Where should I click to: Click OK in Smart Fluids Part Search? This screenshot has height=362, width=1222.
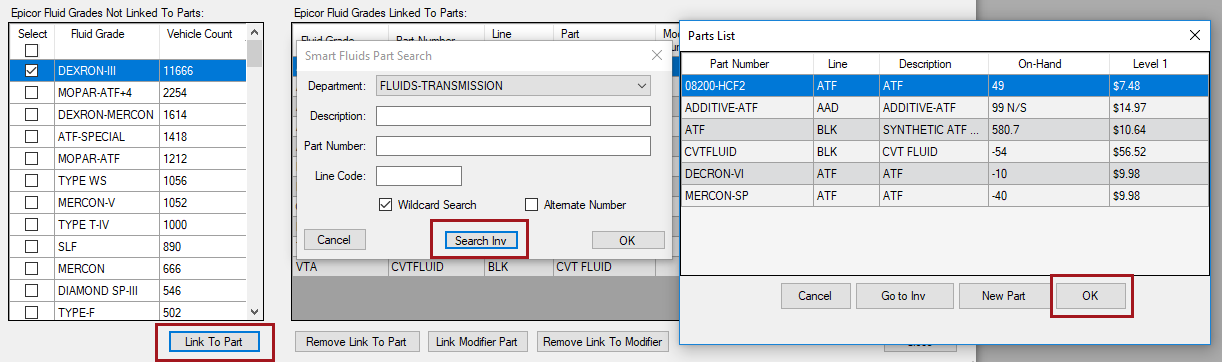coord(628,240)
